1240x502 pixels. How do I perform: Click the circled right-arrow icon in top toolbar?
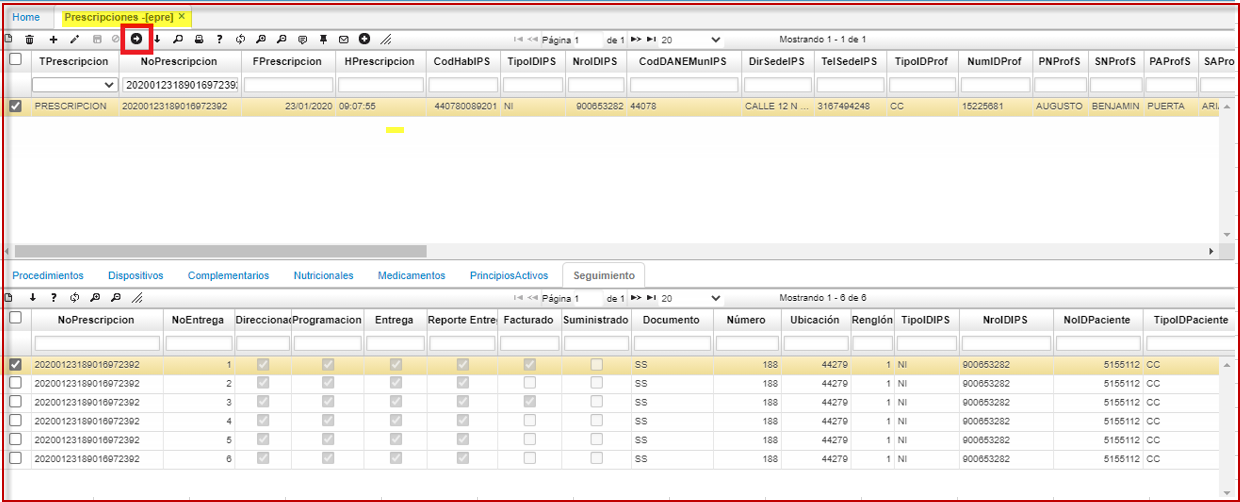[x=136, y=39]
